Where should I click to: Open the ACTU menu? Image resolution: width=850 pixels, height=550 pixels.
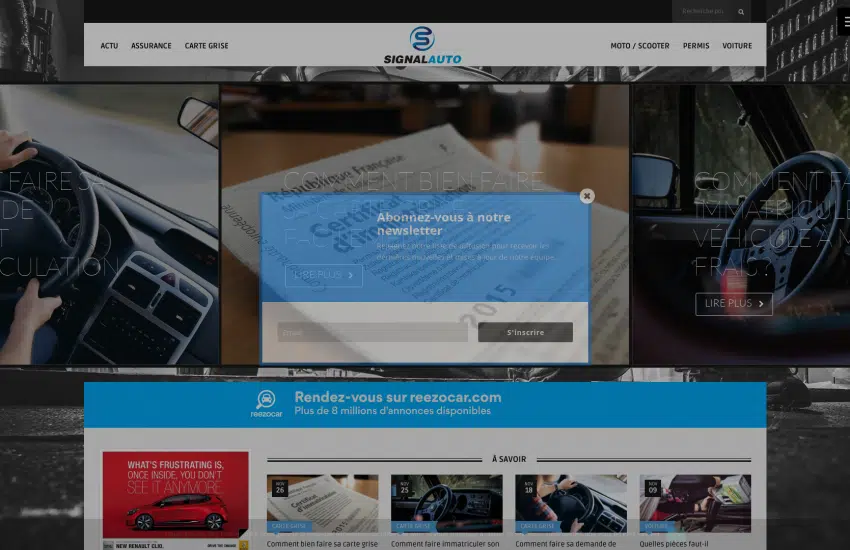tap(109, 46)
